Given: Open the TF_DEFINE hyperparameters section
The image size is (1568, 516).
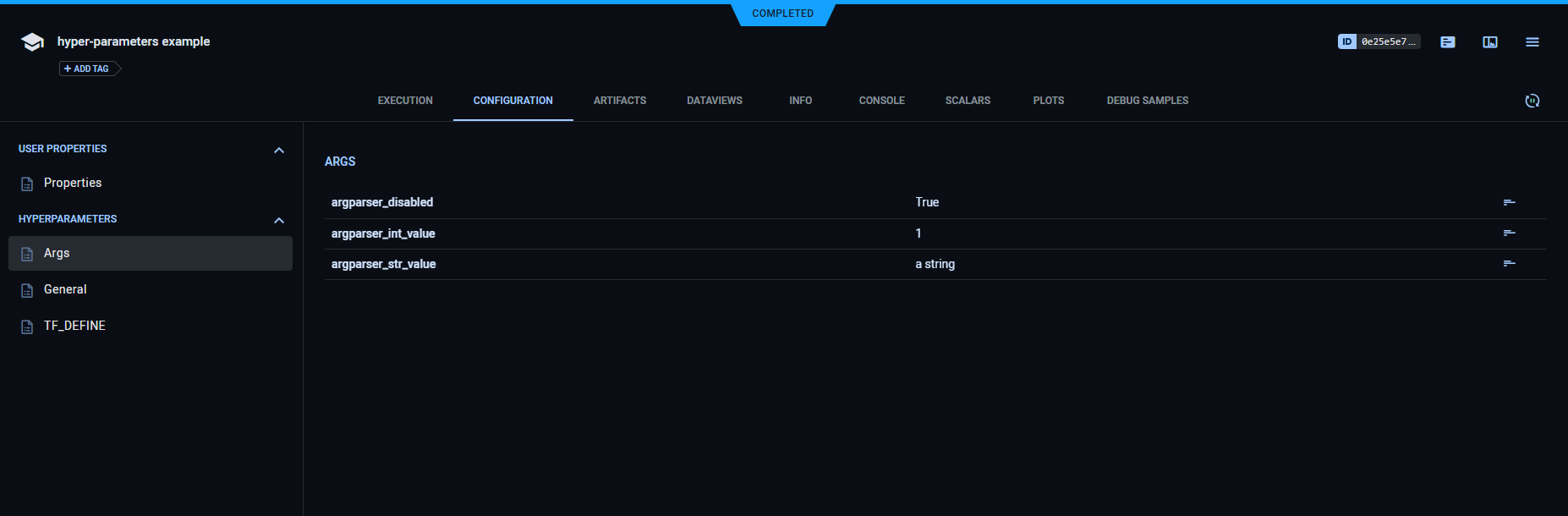Looking at the screenshot, I should (74, 326).
